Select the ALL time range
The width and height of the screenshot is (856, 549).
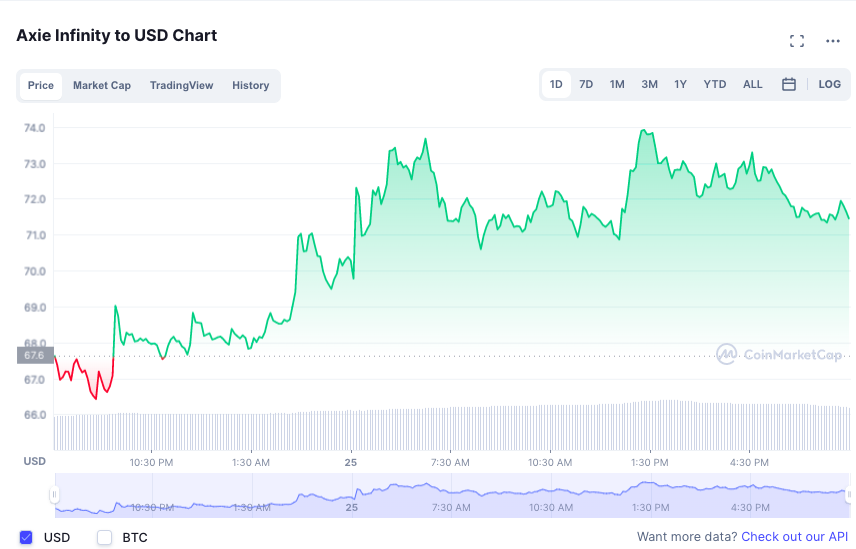[x=752, y=85]
